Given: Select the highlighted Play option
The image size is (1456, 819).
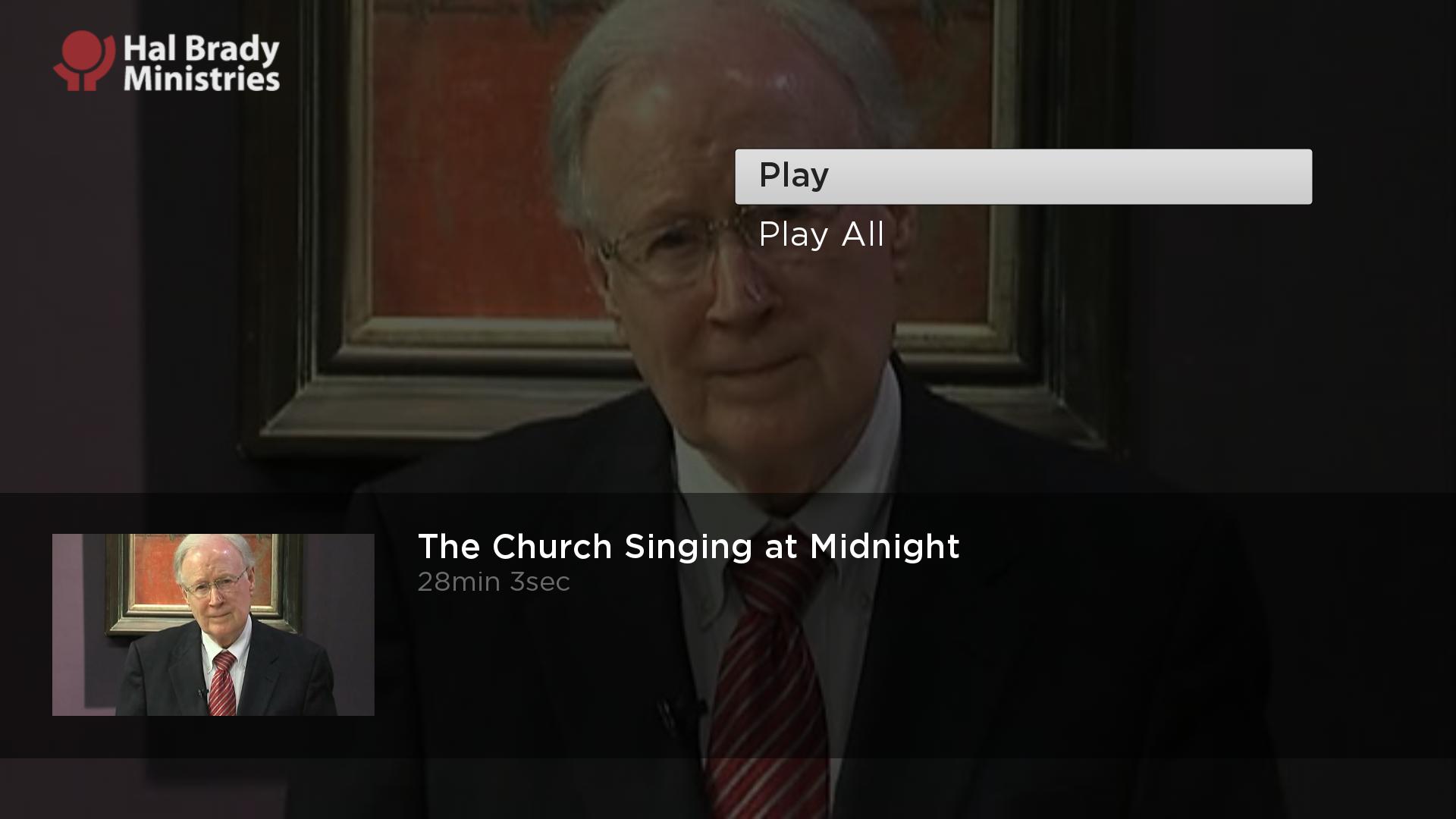Looking at the screenshot, I should 1023,176.
